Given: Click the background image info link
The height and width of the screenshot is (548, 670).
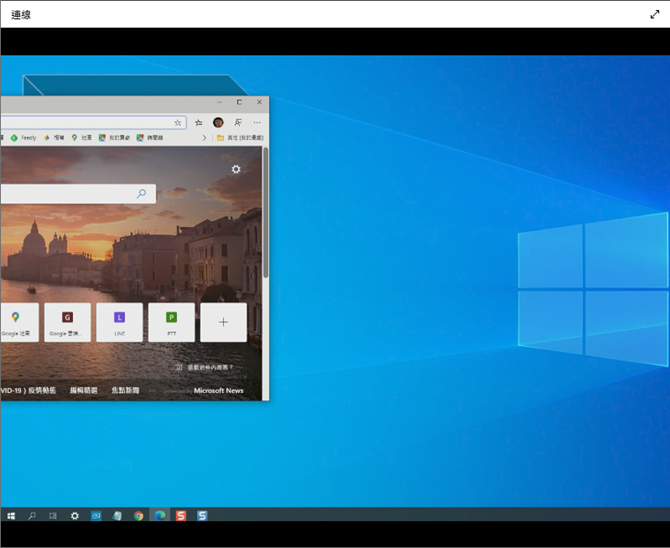Looking at the screenshot, I should point(205,367).
